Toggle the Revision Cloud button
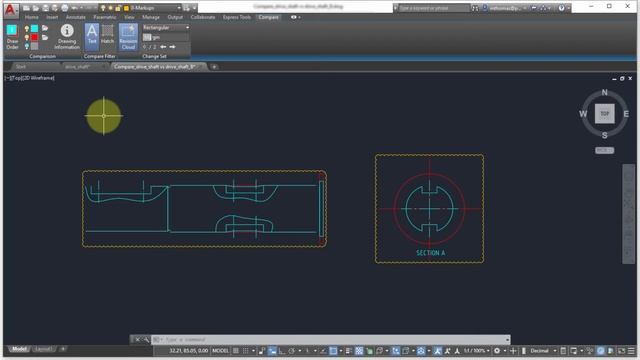Image resolution: width=640 pixels, height=360 pixels. tap(128, 37)
